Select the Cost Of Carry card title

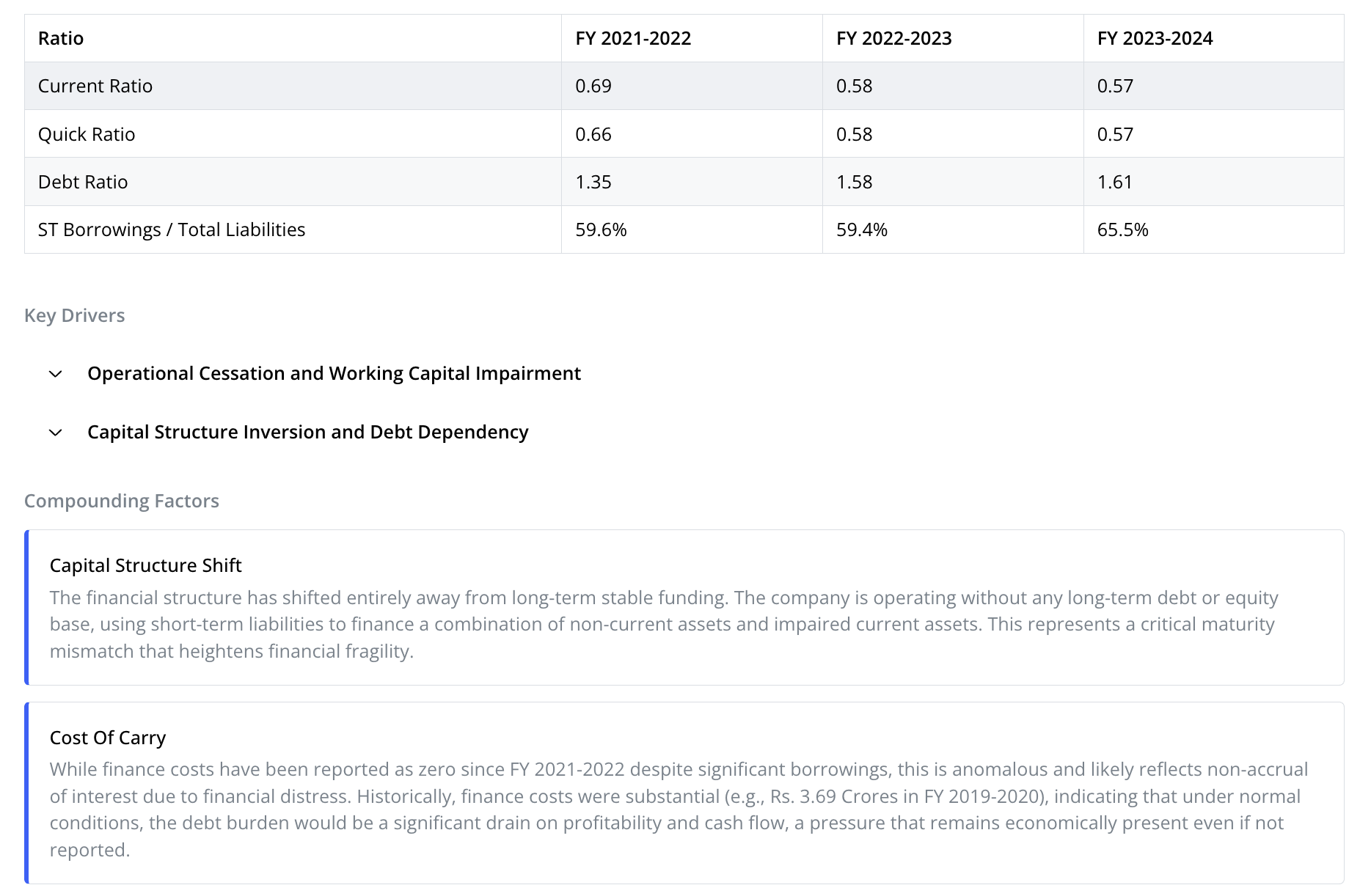pos(108,738)
